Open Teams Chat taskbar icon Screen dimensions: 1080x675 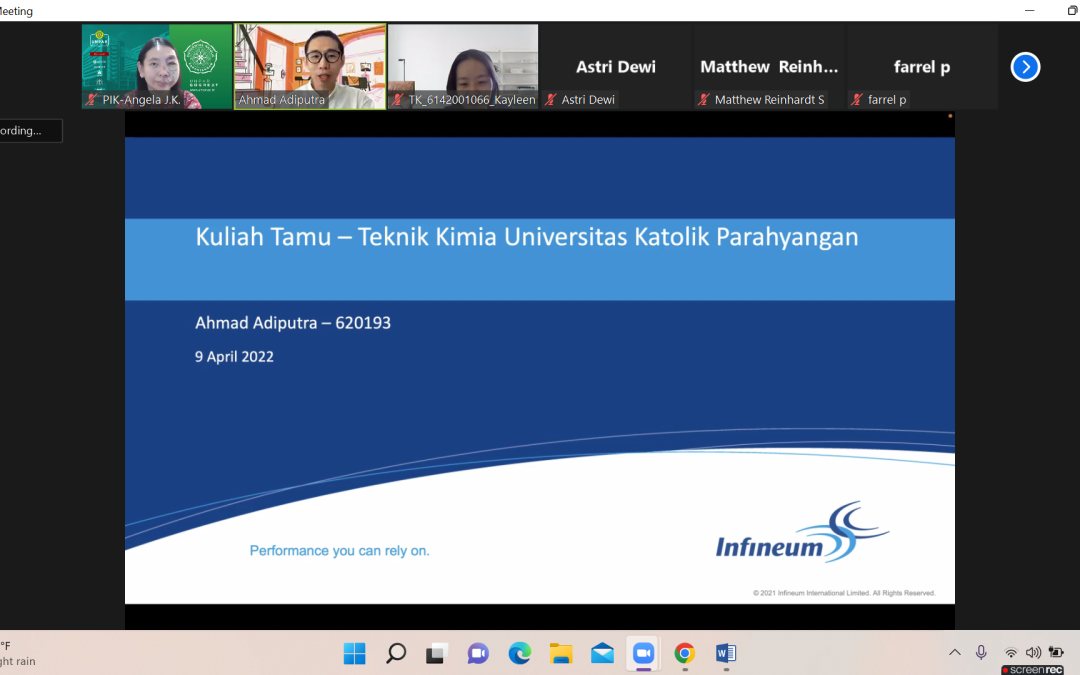[478, 653]
